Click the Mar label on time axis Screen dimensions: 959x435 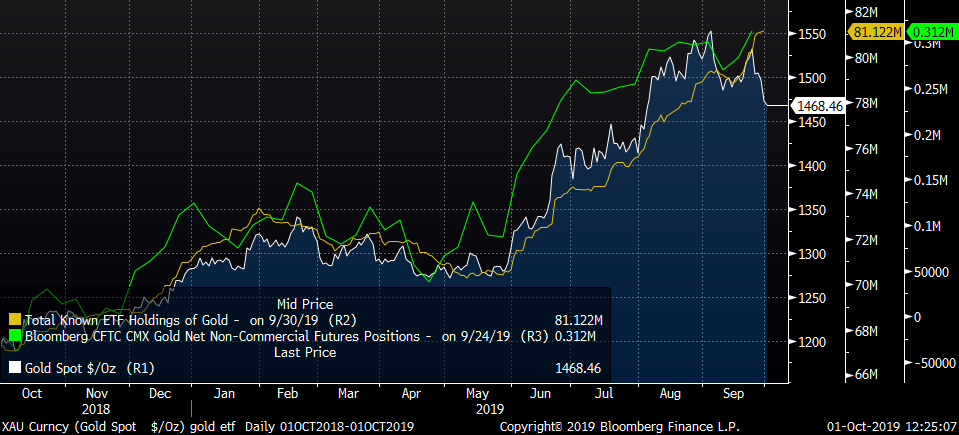click(349, 394)
